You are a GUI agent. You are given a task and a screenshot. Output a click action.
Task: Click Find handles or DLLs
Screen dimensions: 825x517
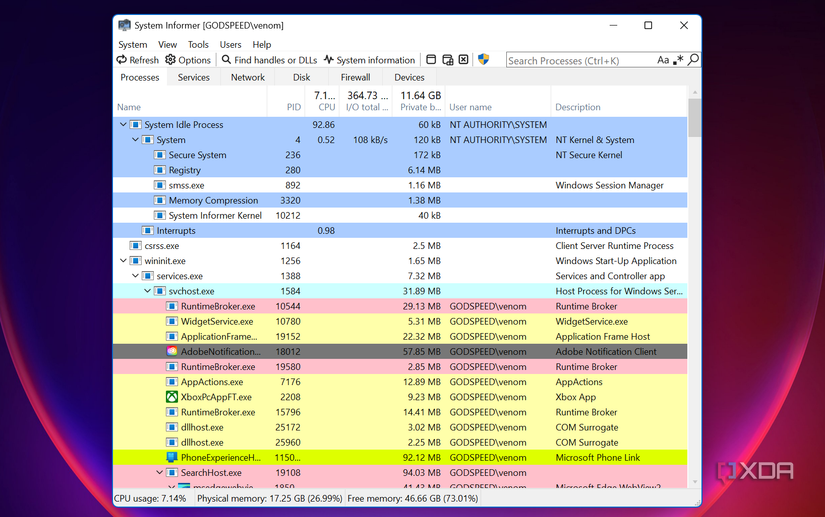pyautogui.click(x=269, y=60)
